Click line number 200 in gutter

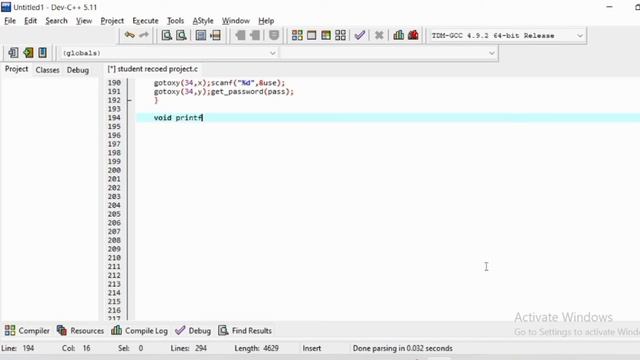click(114, 170)
